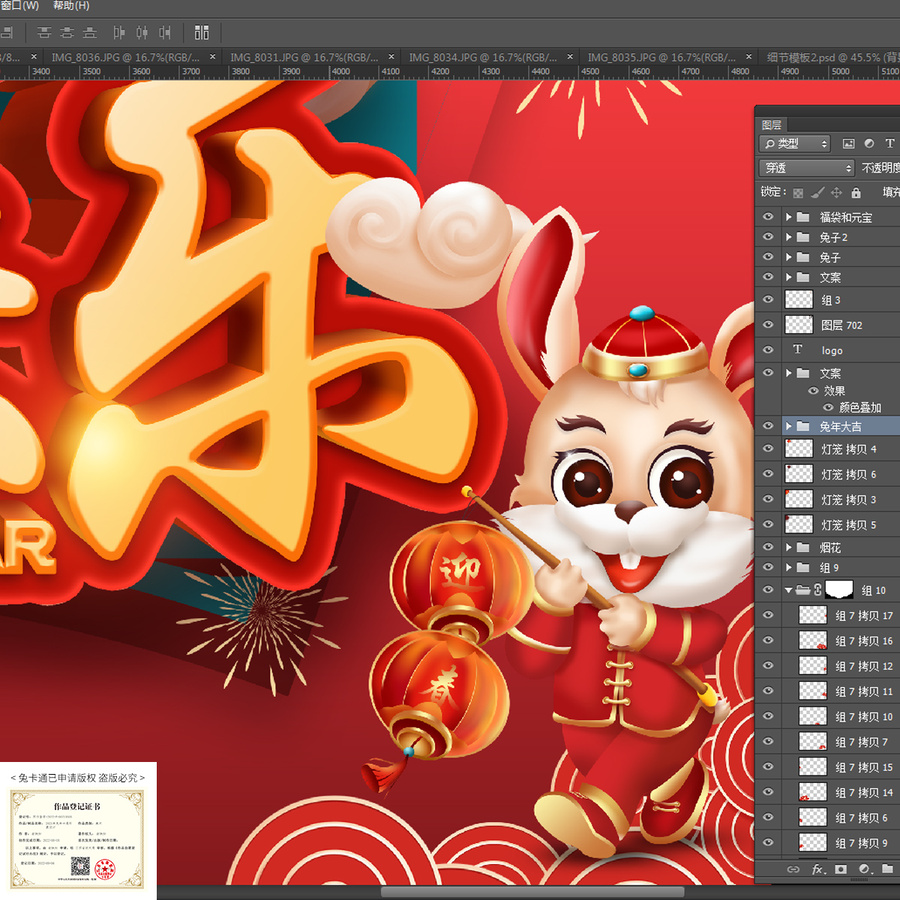
Task: Hide the 灯笼 拷贝 4 layer
Action: coord(768,448)
